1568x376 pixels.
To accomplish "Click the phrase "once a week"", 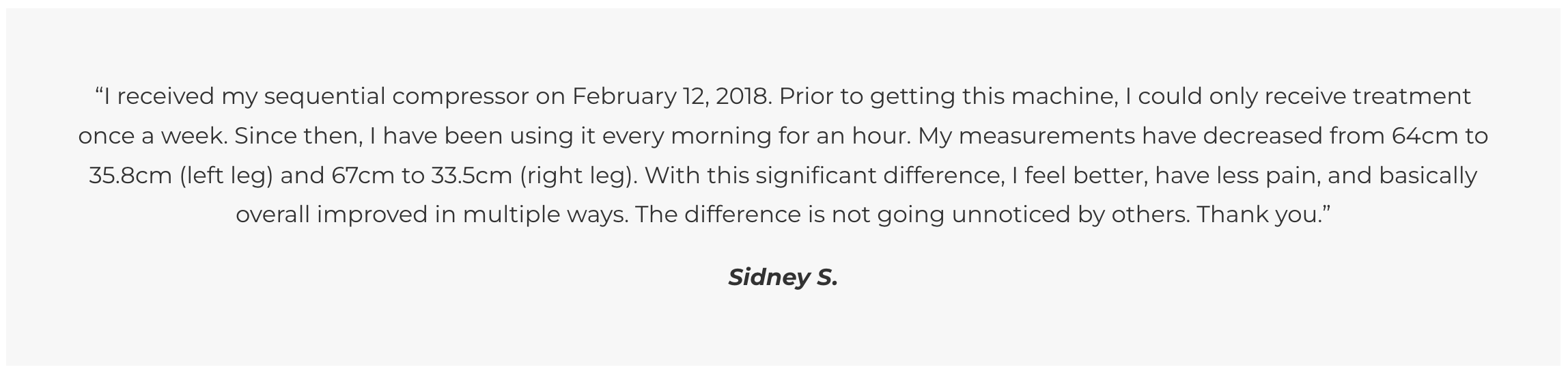I will [x=152, y=136].
